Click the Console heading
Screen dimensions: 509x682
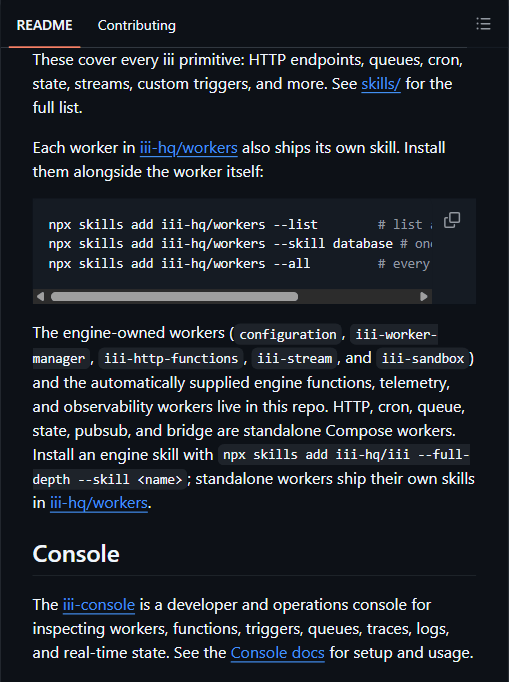[x=76, y=554]
